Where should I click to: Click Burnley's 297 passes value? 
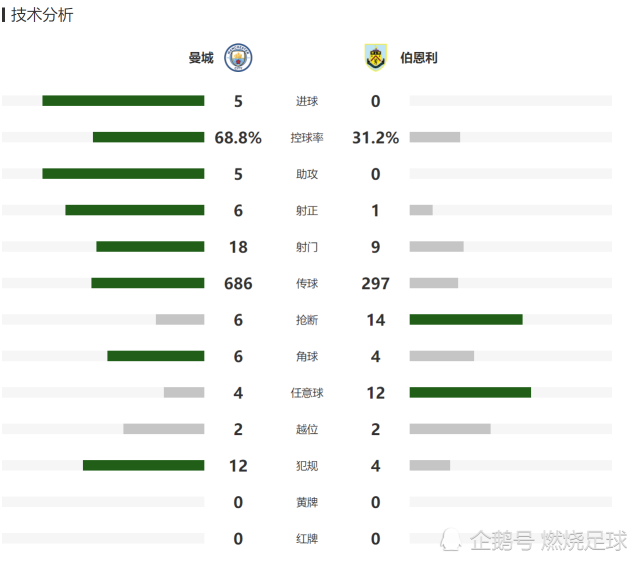pos(376,284)
